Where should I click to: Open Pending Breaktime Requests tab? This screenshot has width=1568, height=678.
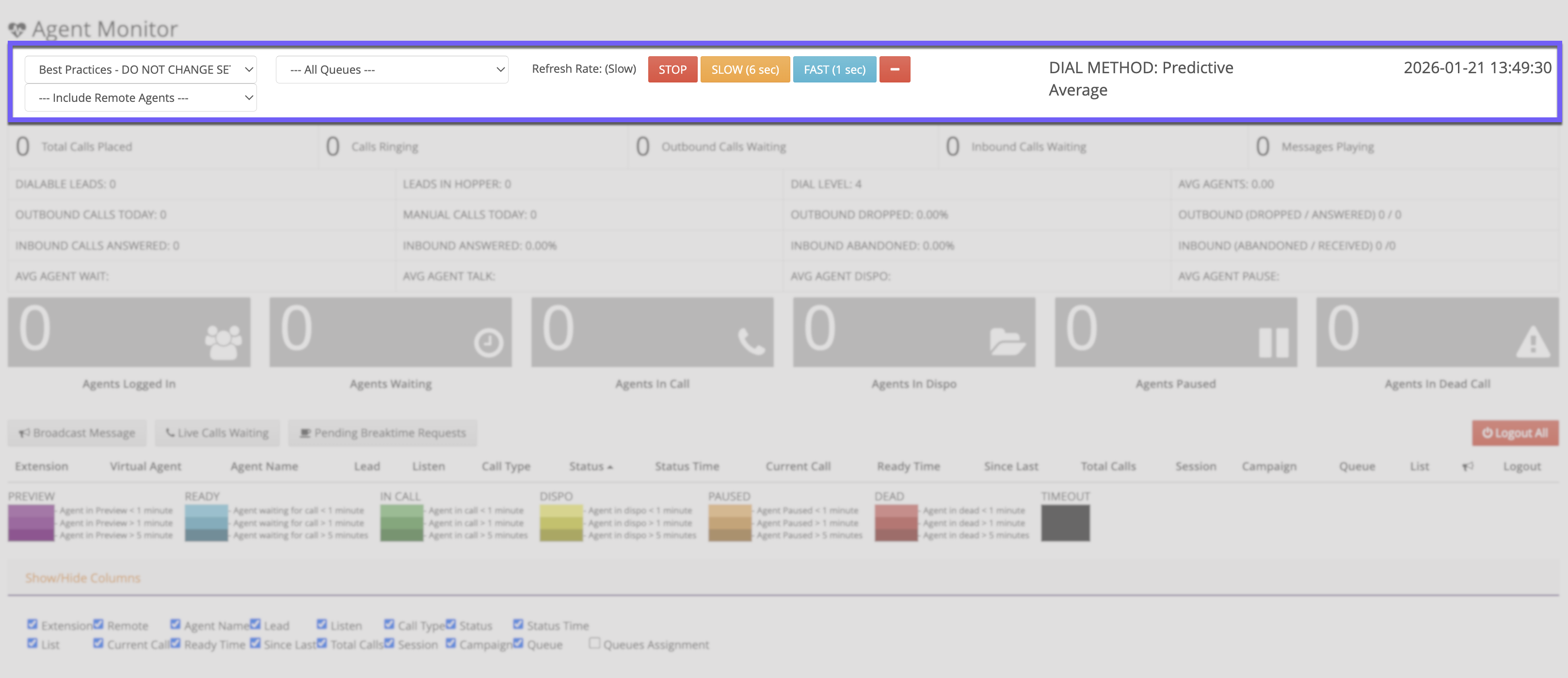(383, 433)
